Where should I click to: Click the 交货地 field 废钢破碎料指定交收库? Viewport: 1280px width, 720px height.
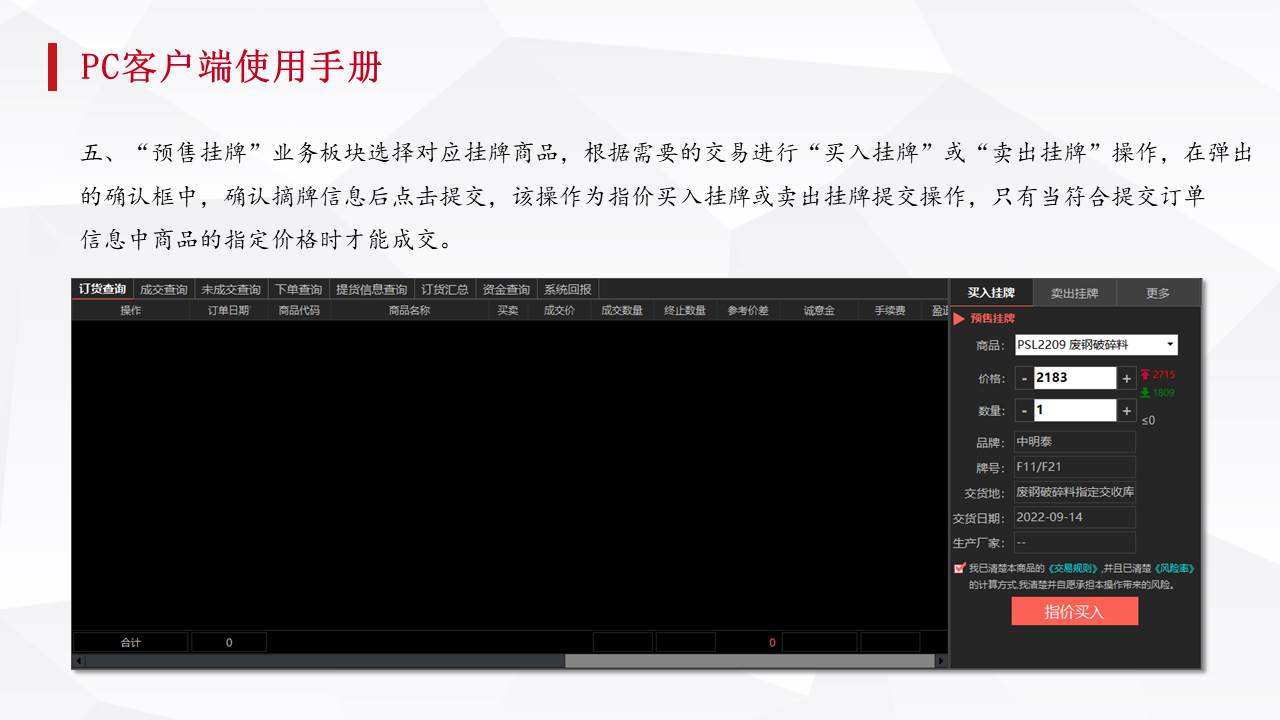coord(1075,492)
